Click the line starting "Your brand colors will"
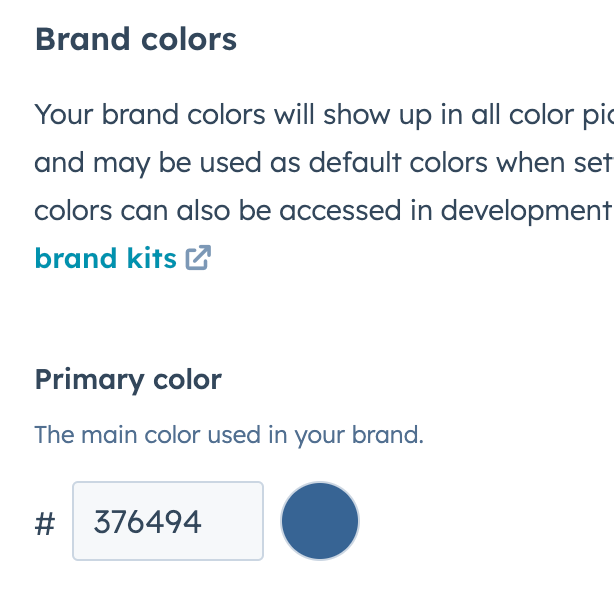The image size is (614, 608). click(x=320, y=114)
